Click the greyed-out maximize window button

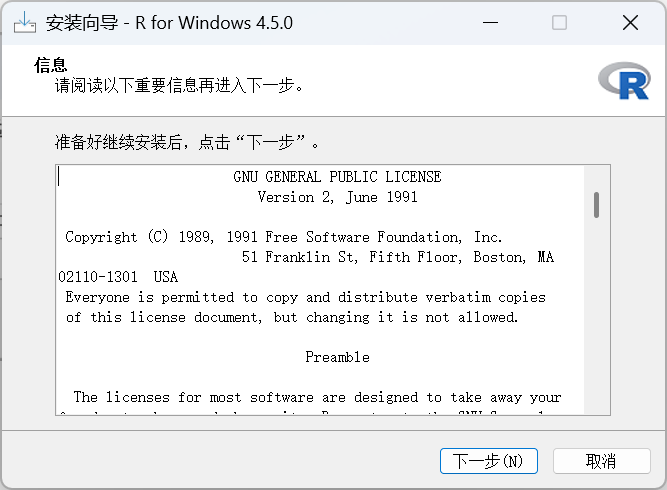click(x=559, y=23)
